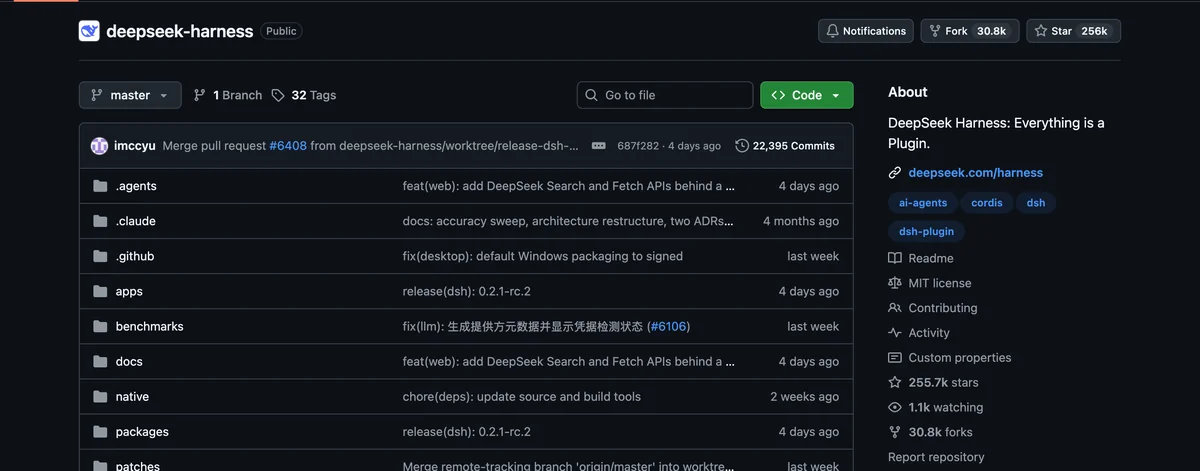Click the Notifications bell button
The image size is (1200, 471).
866,31
